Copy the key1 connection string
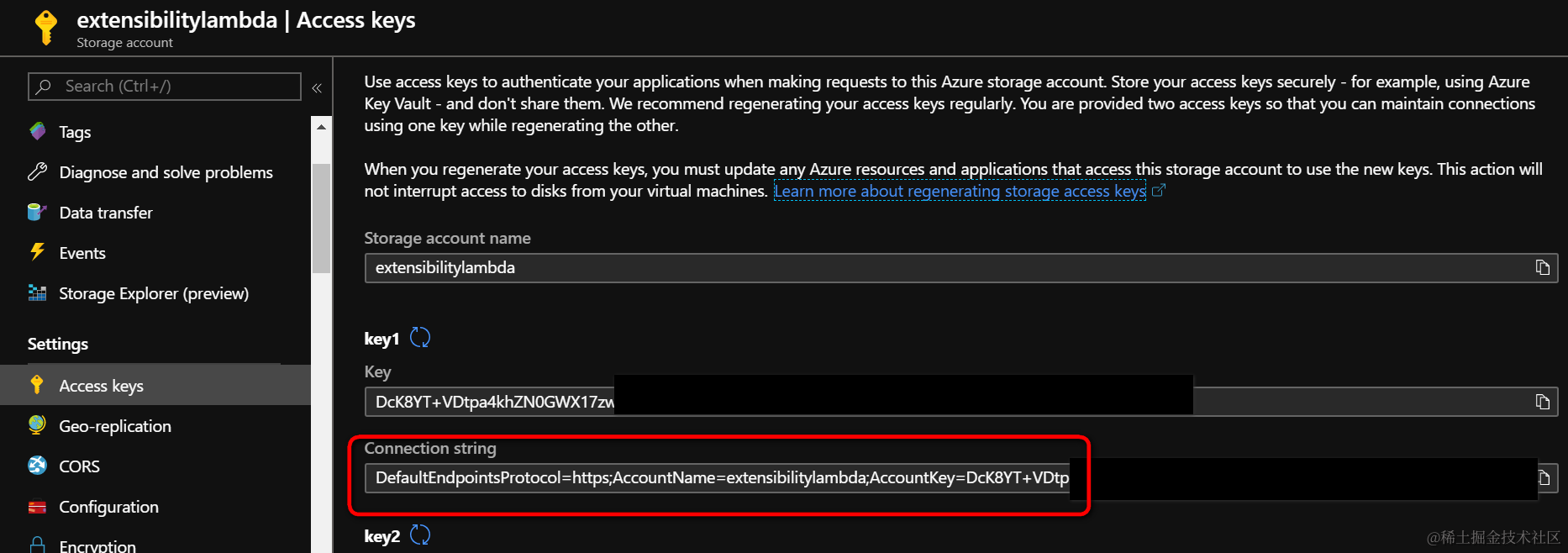This screenshot has width=1568, height=553. pos(1544,477)
